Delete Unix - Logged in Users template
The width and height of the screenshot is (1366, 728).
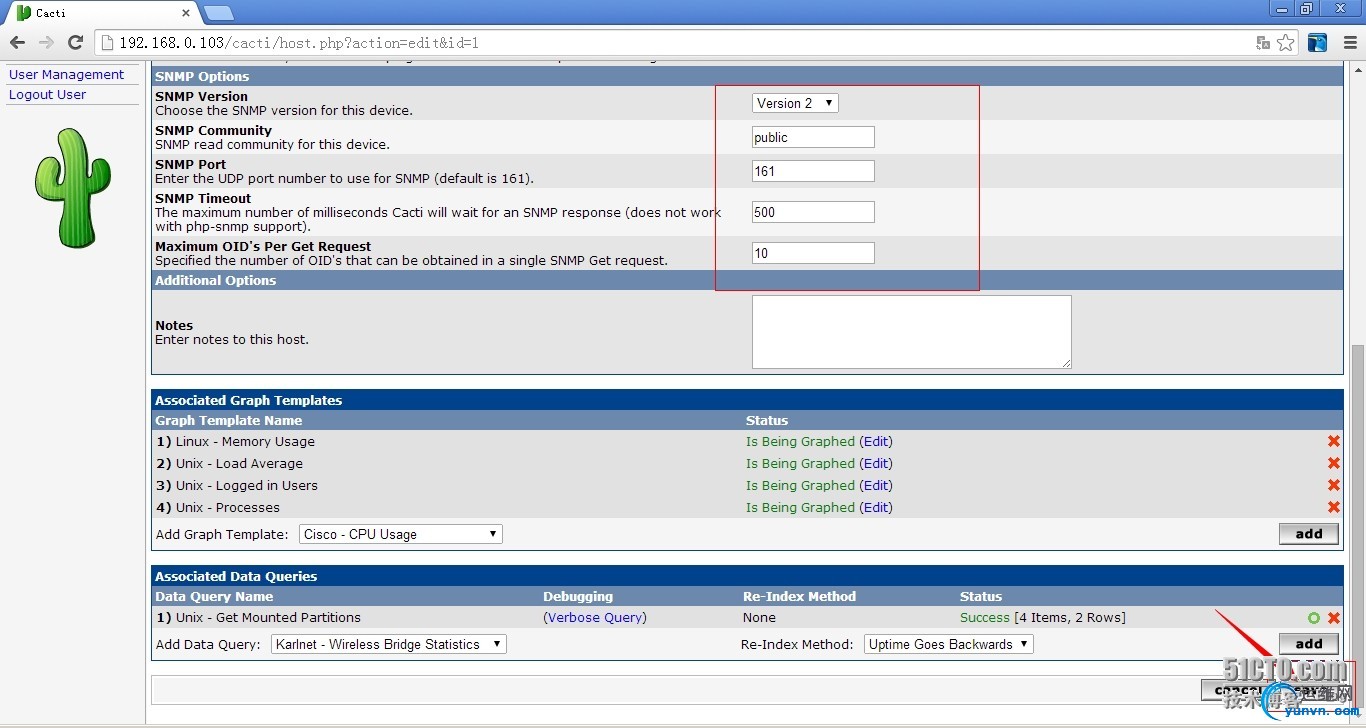click(1333, 485)
